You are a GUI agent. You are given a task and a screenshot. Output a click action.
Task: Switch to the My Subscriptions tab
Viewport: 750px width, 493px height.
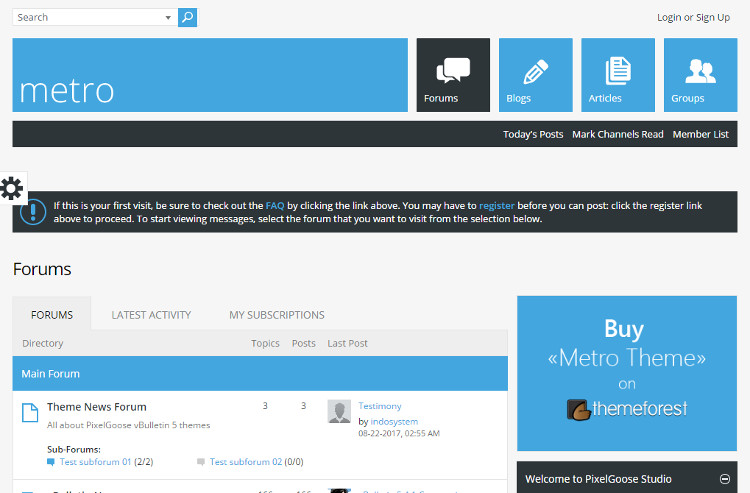click(277, 315)
